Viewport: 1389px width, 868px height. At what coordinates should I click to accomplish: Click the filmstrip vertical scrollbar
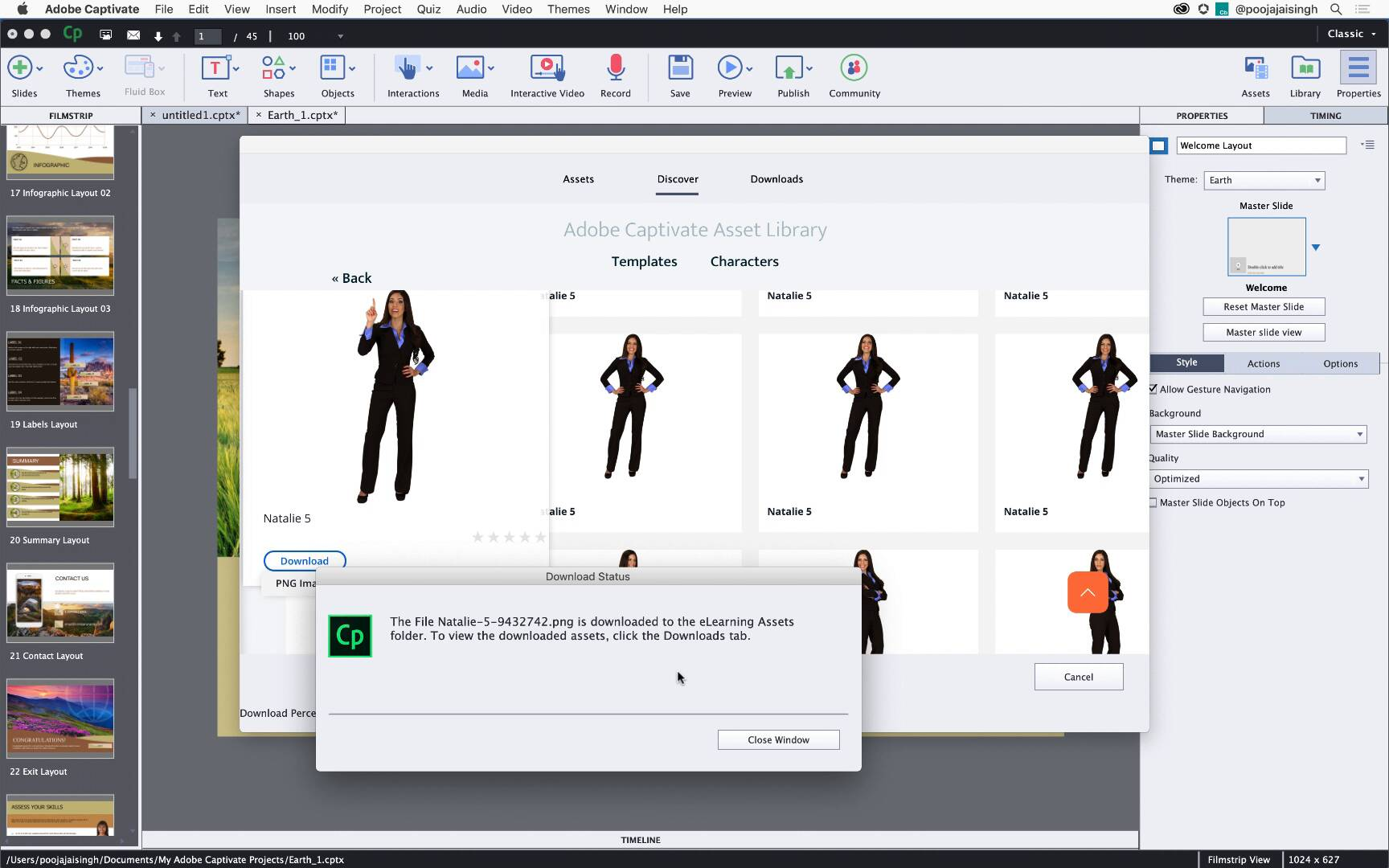click(133, 432)
